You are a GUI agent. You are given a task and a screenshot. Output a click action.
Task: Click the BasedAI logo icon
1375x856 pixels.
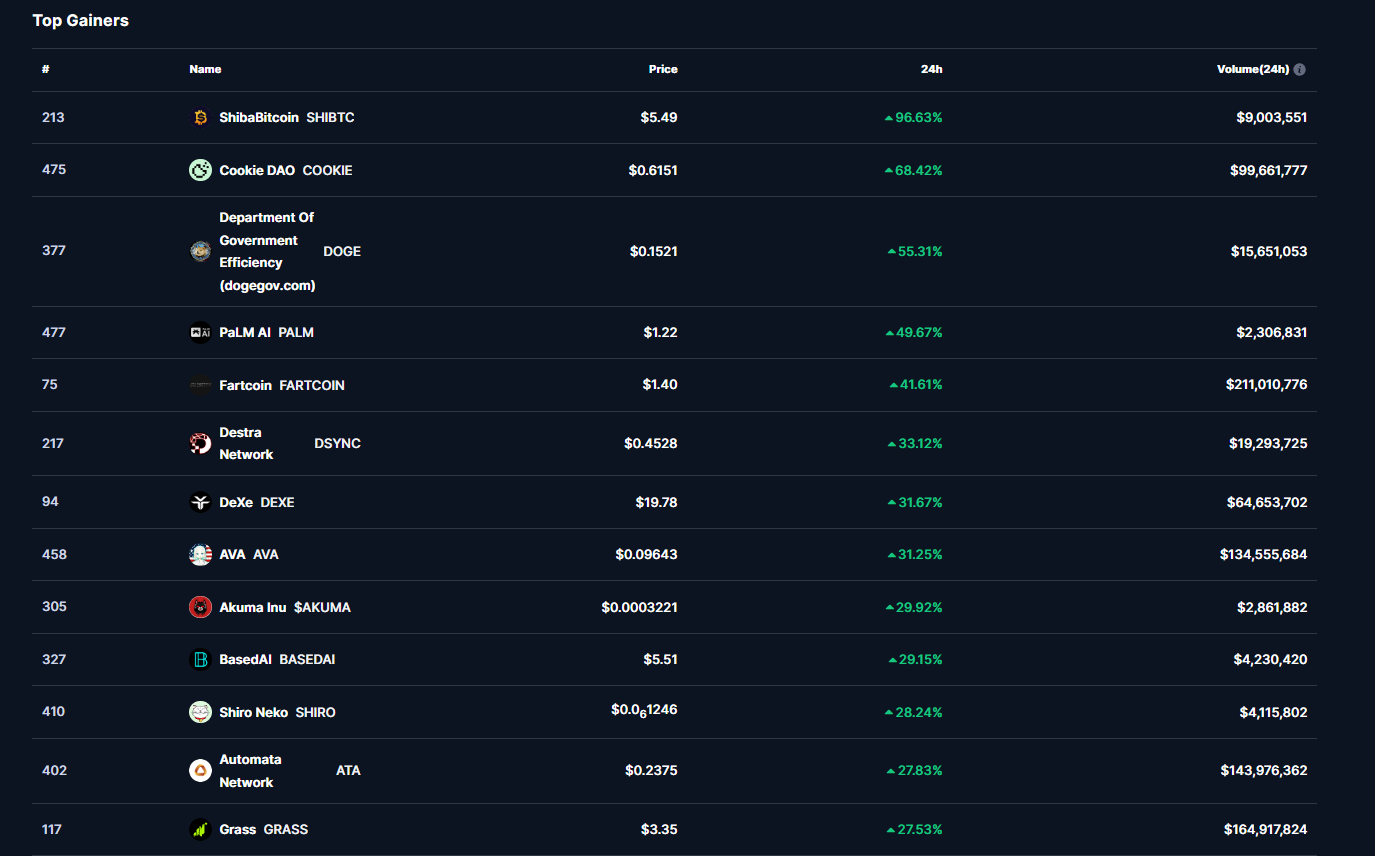[x=200, y=660]
